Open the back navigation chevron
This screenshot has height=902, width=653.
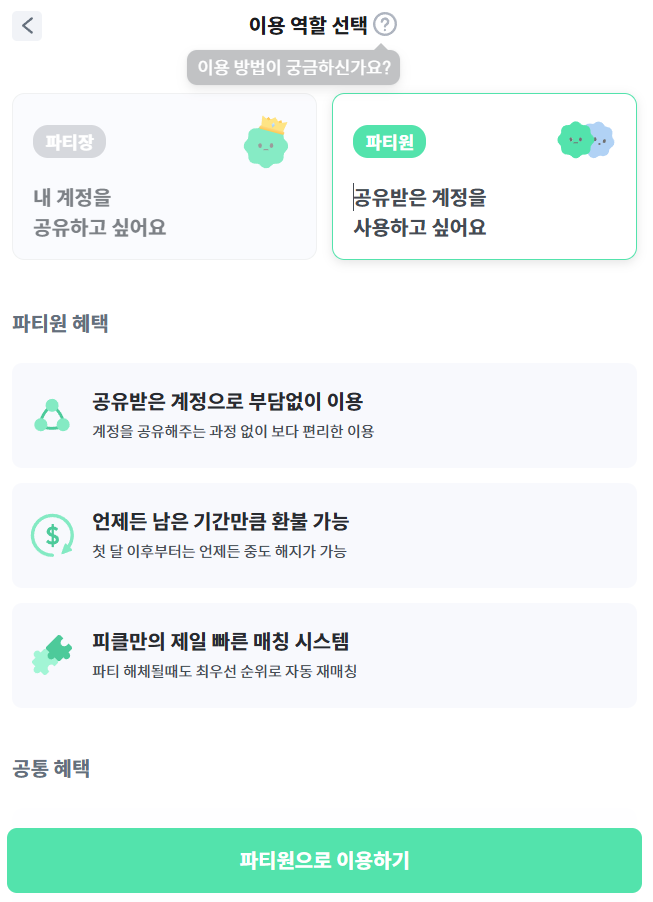[26, 26]
